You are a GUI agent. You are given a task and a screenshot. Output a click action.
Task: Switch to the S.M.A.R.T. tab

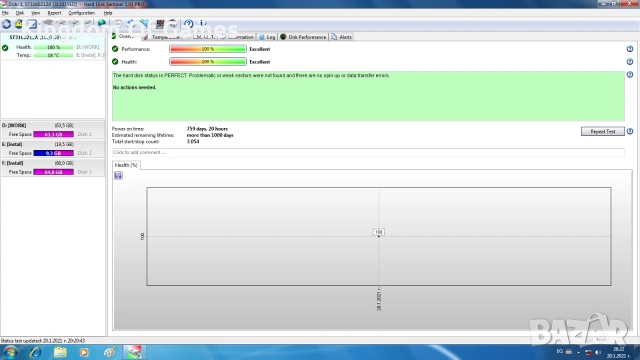(x=201, y=37)
